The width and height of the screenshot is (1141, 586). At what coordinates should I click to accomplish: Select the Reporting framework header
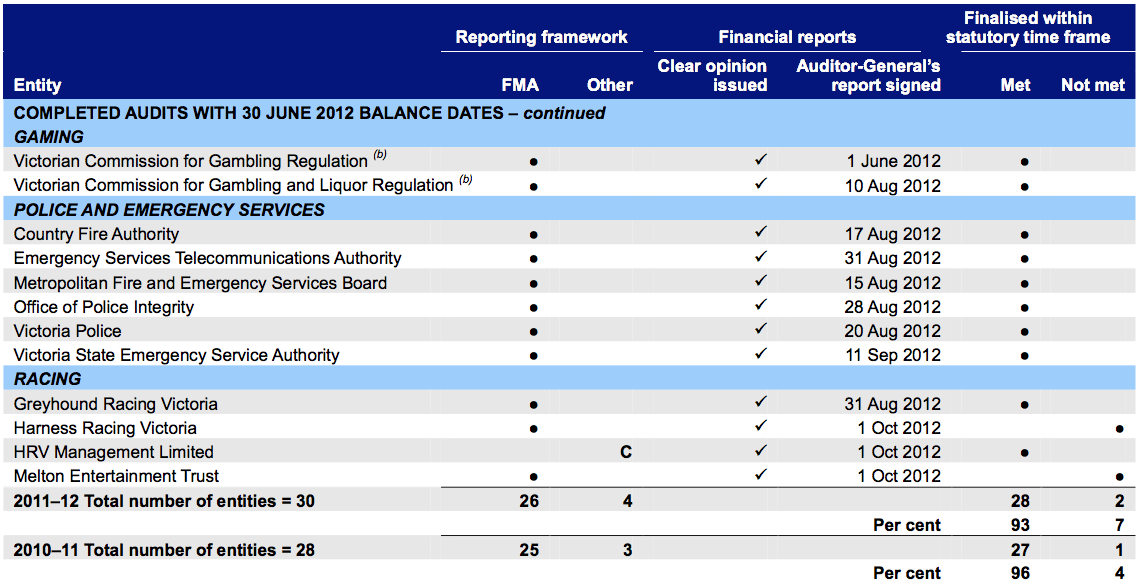point(541,37)
